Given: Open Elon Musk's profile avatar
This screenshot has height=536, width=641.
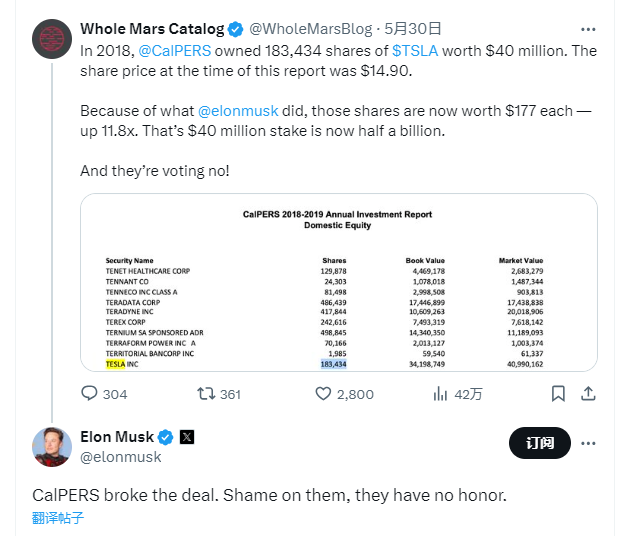Looking at the screenshot, I should pyautogui.click(x=51, y=446).
